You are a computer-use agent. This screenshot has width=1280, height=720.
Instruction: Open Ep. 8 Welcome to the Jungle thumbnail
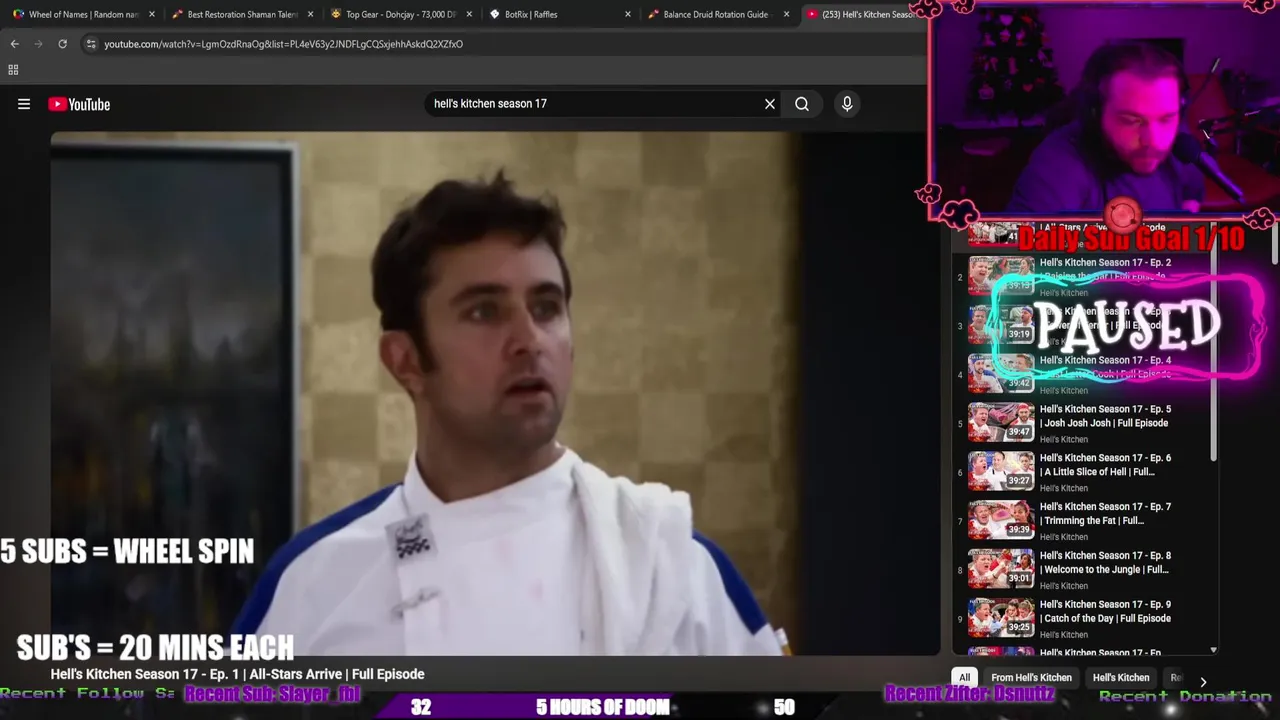pyautogui.click(x=1001, y=569)
